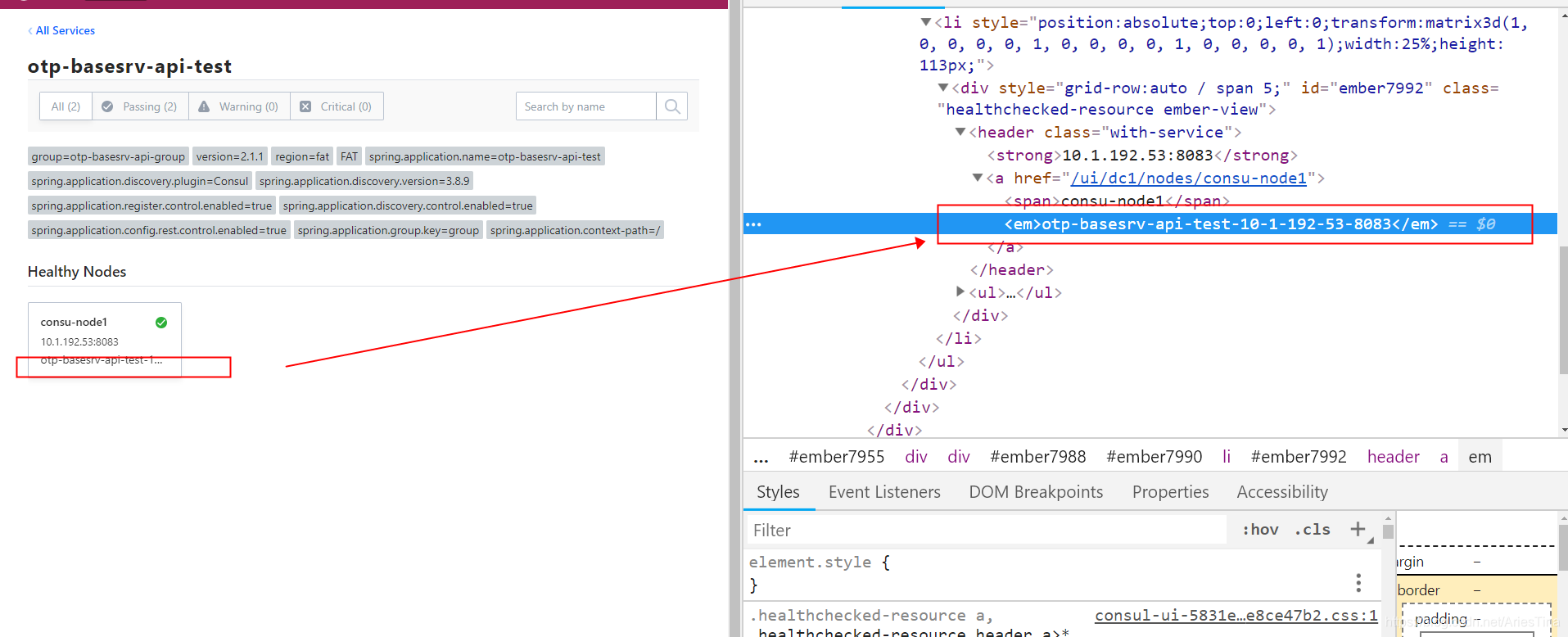This screenshot has height=637, width=1568.
Task: Click the Search by name field
Action: pyautogui.click(x=585, y=106)
